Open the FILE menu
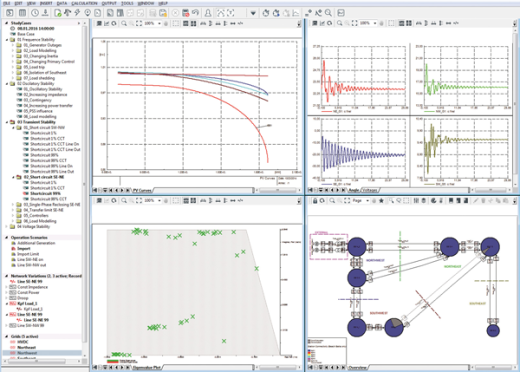520x372 pixels. (6, 3)
